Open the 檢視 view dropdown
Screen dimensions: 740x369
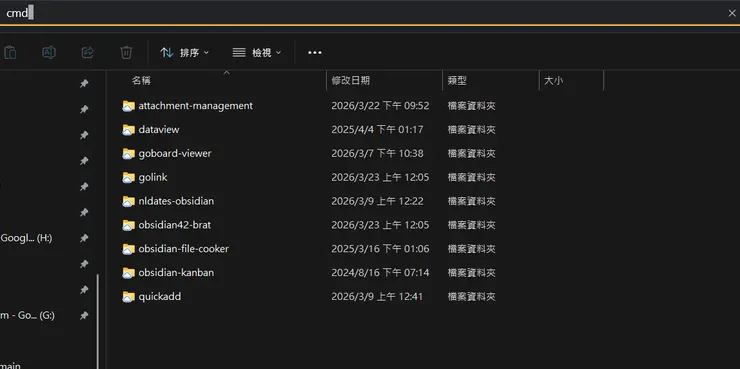click(x=257, y=53)
